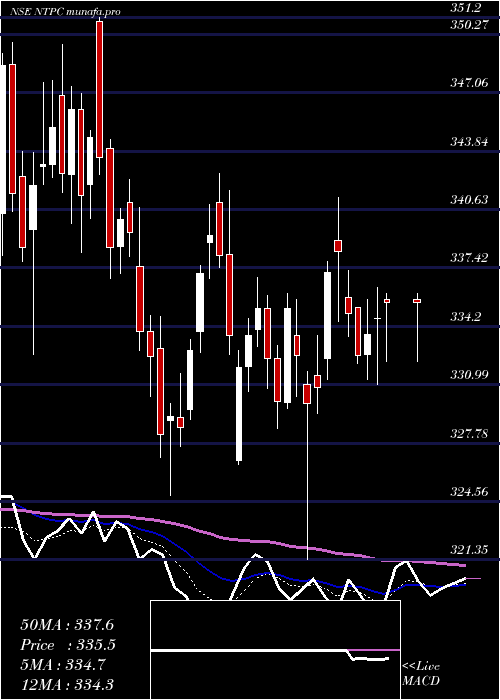Screen dimensions: 500x700
Task: Select the 321.35 price level label
Action: point(469,550)
